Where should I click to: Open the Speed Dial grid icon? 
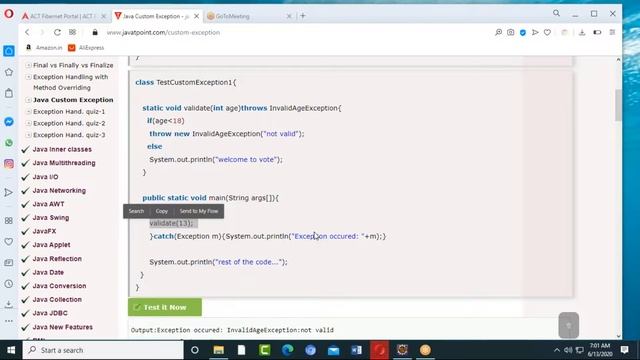click(x=73, y=32)
